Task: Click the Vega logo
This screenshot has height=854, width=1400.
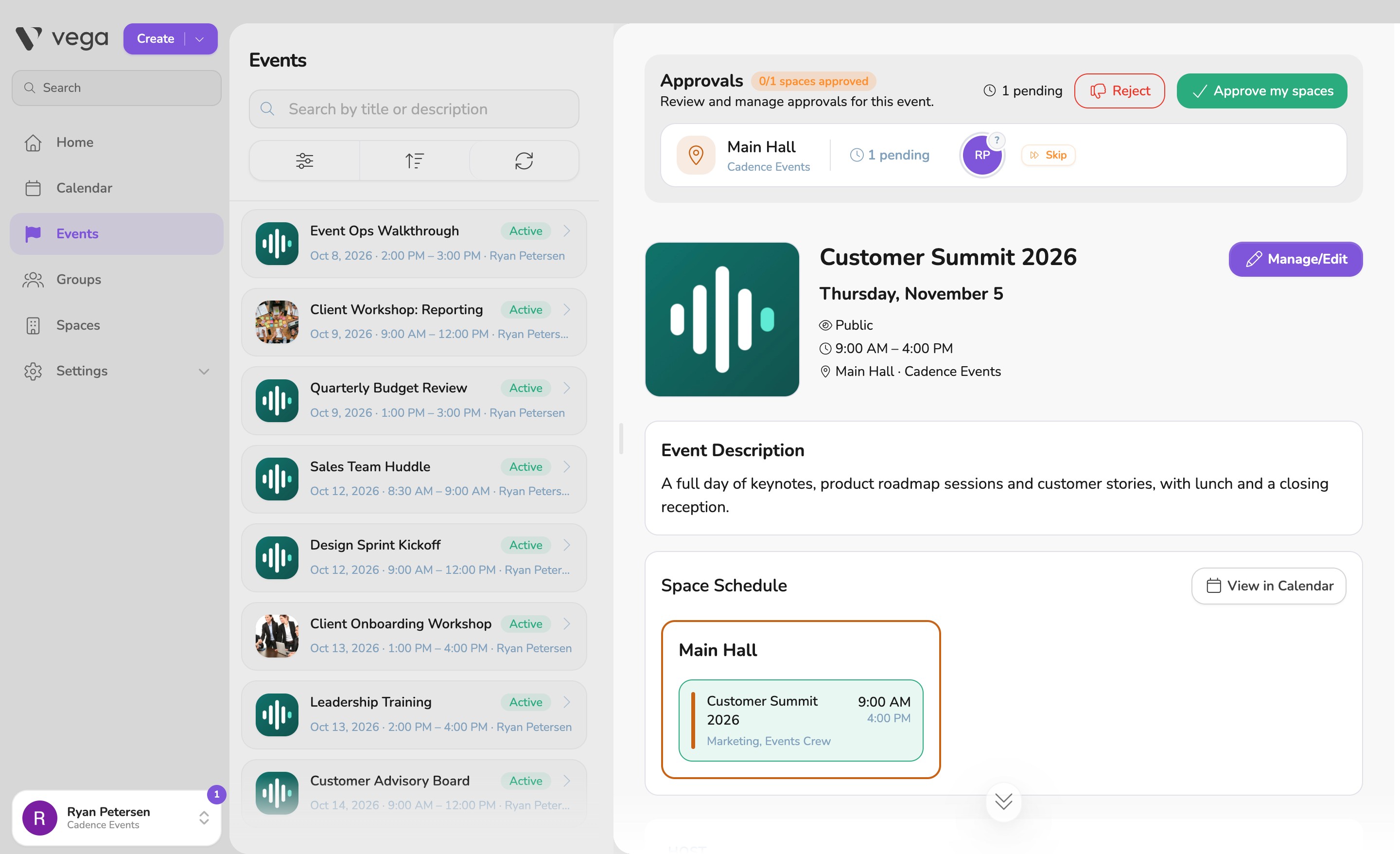Action: pos(61,38)
